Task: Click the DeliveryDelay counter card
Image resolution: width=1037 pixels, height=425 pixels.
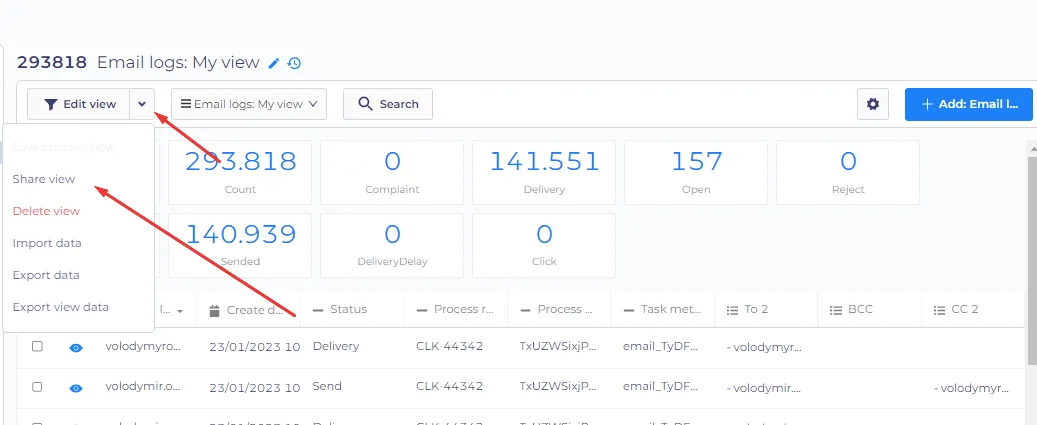Action: point(392,245)
